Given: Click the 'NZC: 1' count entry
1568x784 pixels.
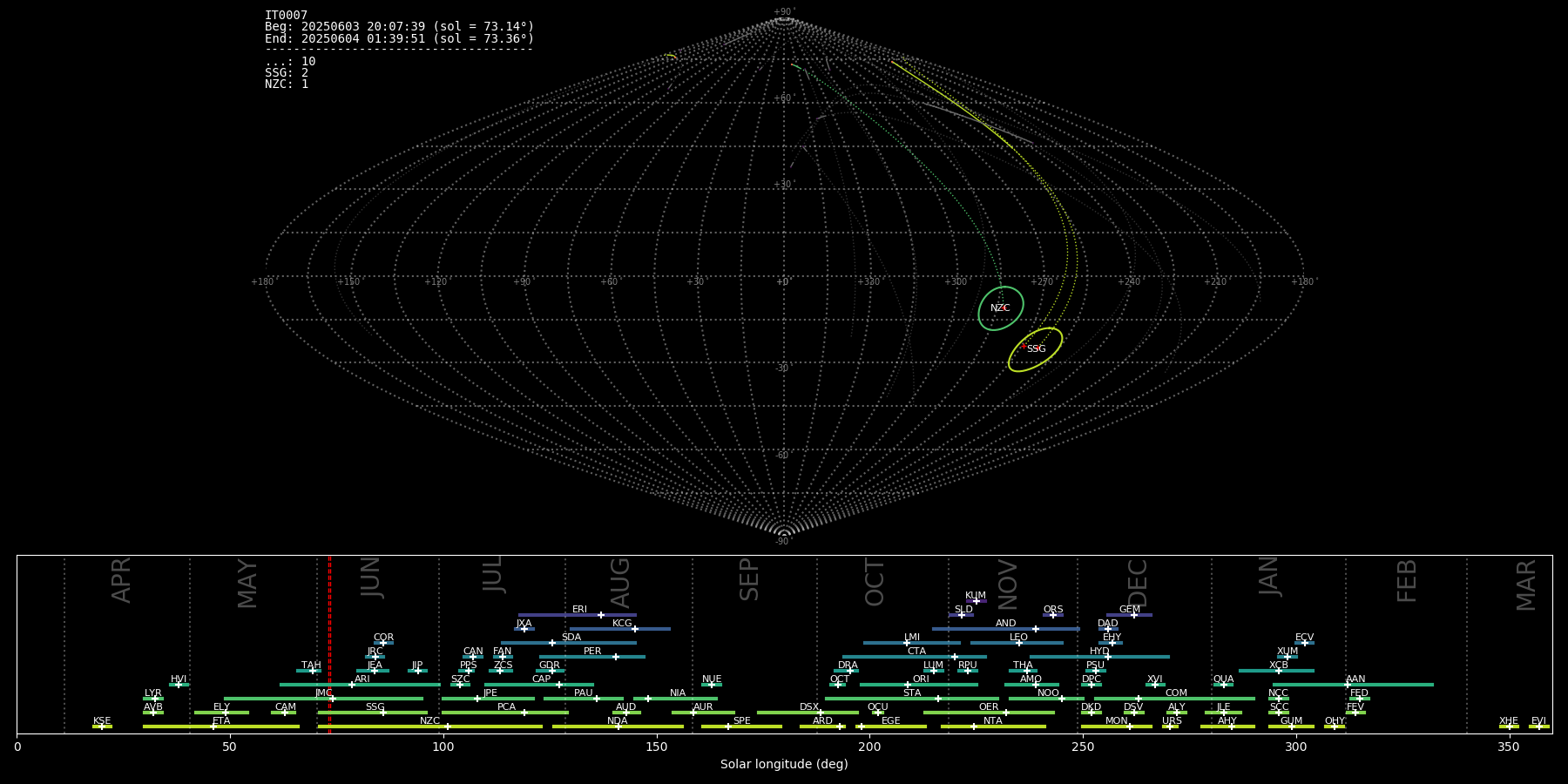Looking at the screenshot, I should click(x=287, y=84).
